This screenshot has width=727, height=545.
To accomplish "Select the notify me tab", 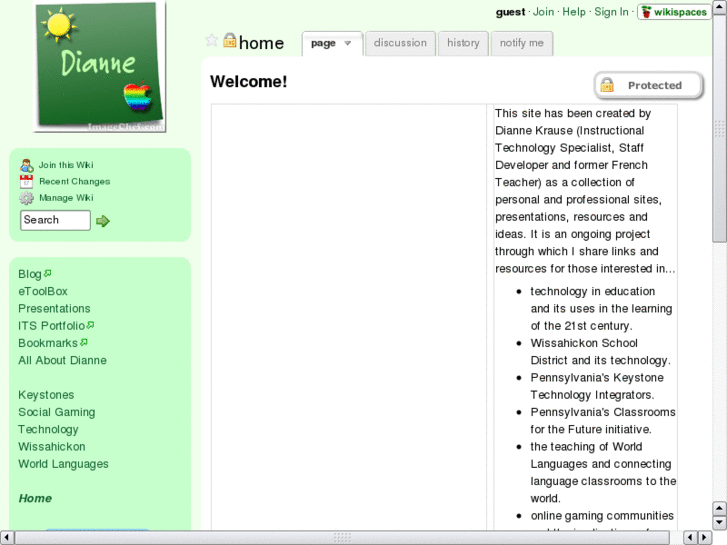I will (522, 43).
